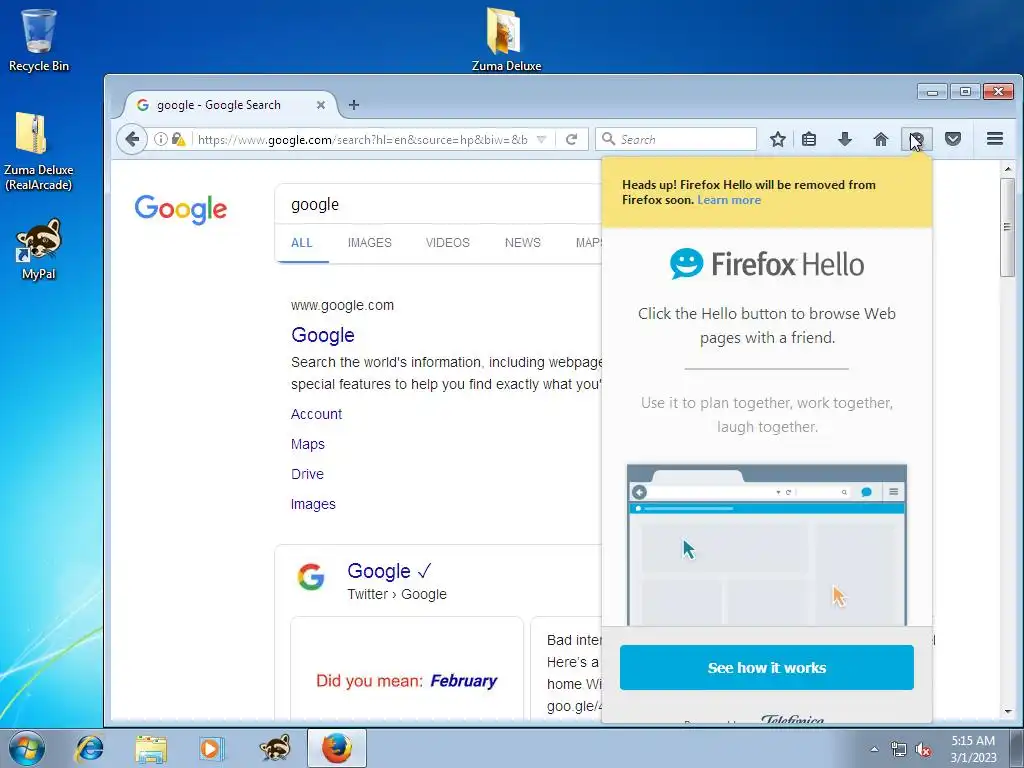
Task: Click Learn more in Hello notice
Action: point(729,200)
